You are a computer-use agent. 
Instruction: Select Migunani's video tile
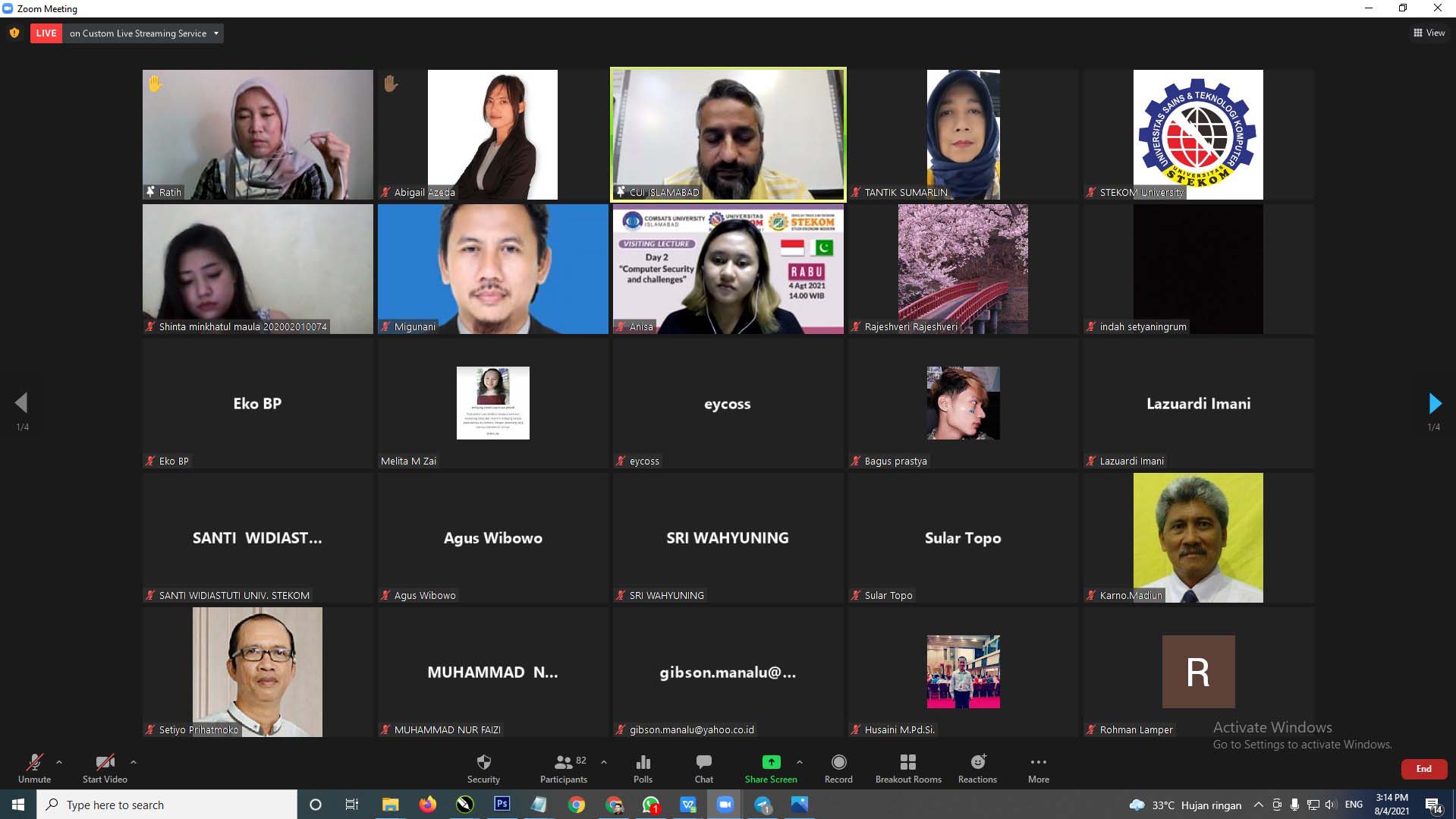point(493,269)
